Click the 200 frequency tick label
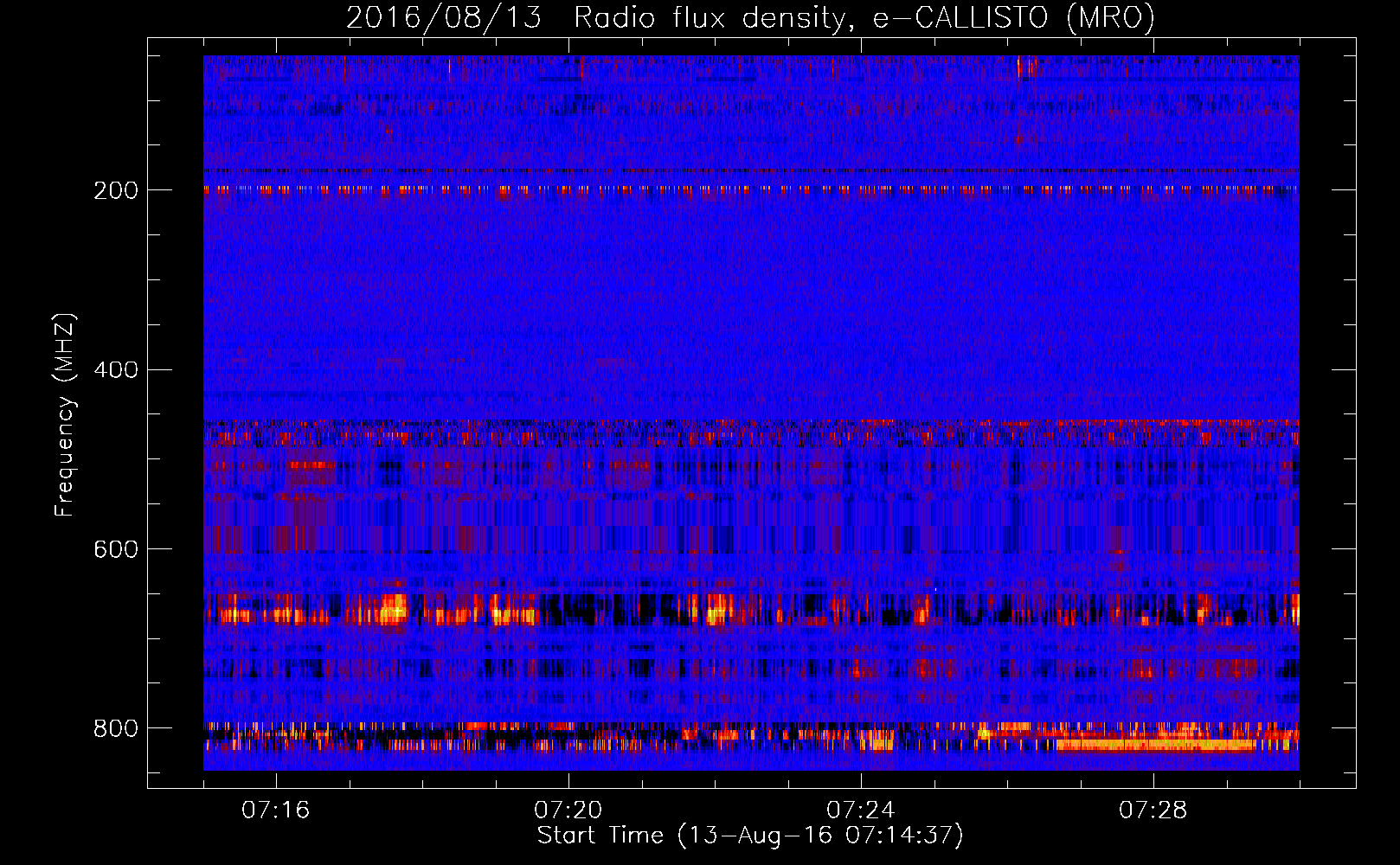This screenshot has width=1400, height=865. [116, 190]
